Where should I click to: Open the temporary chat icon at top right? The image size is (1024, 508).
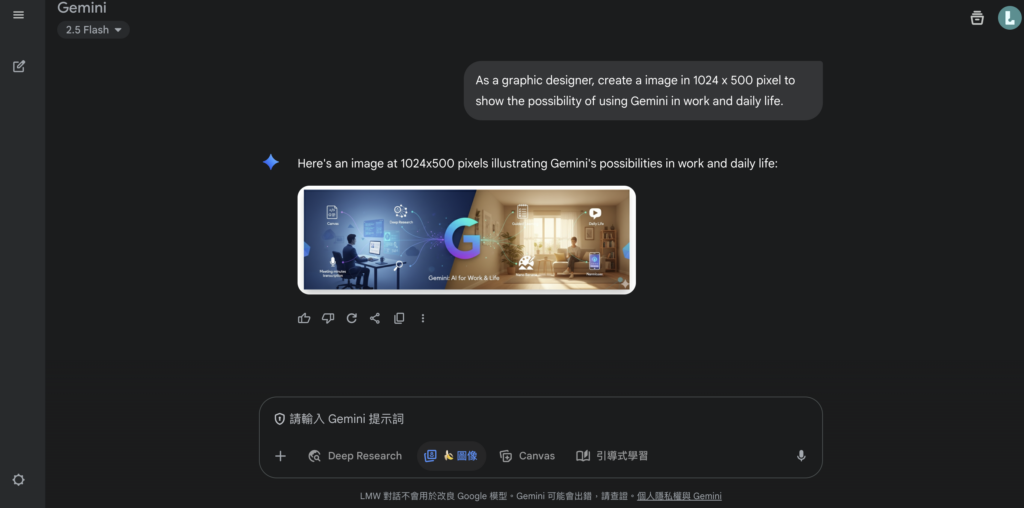pos(977,17)
